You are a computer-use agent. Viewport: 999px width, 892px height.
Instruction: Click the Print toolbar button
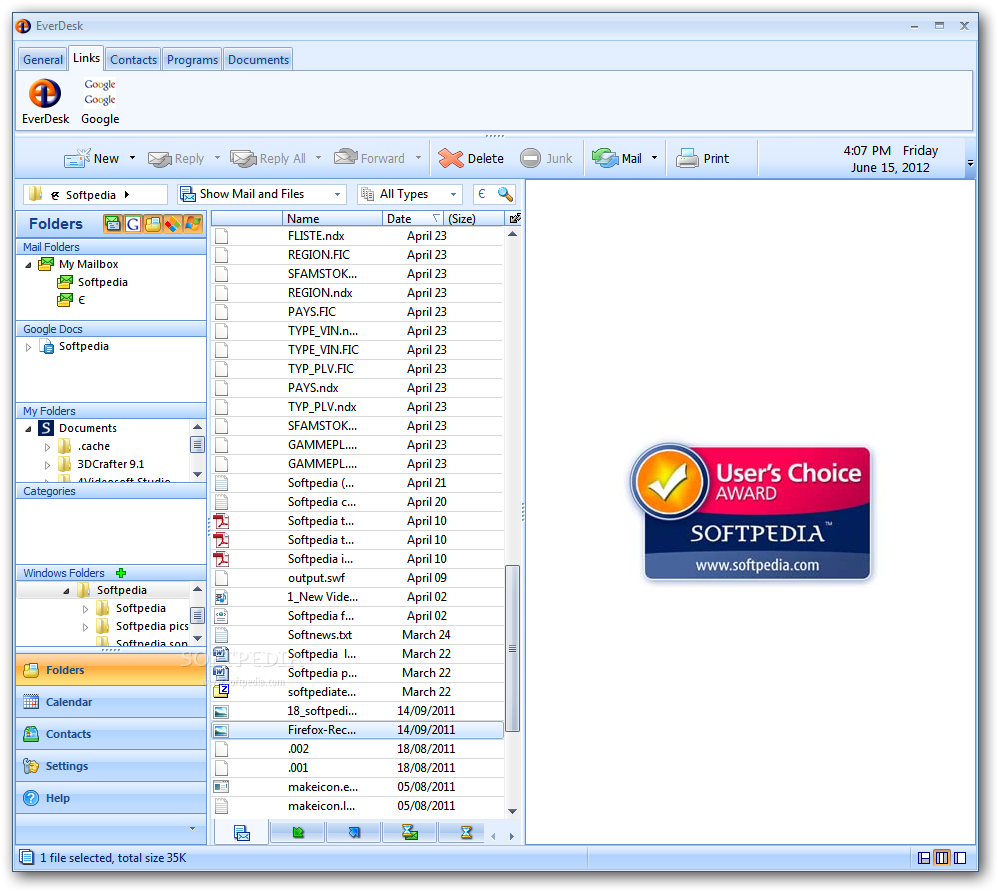pyautogui.click(x=703, y=158)
